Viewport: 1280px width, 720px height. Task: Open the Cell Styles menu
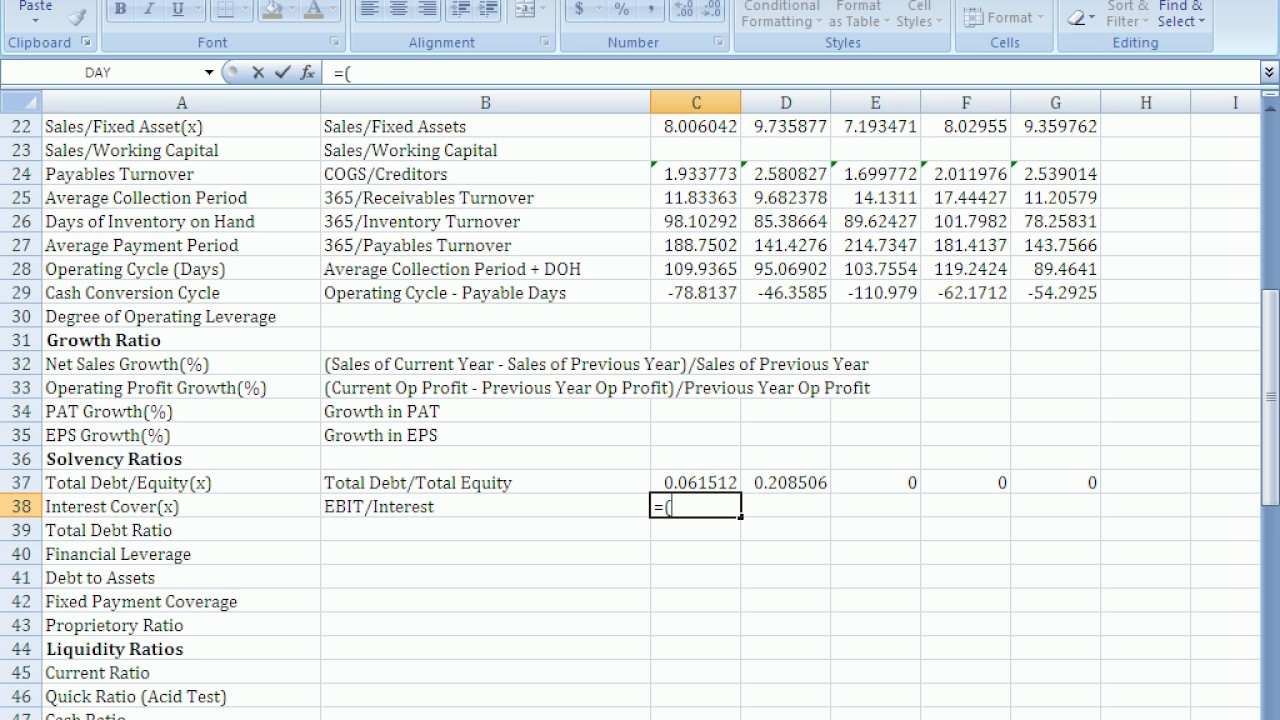[919, 14]
